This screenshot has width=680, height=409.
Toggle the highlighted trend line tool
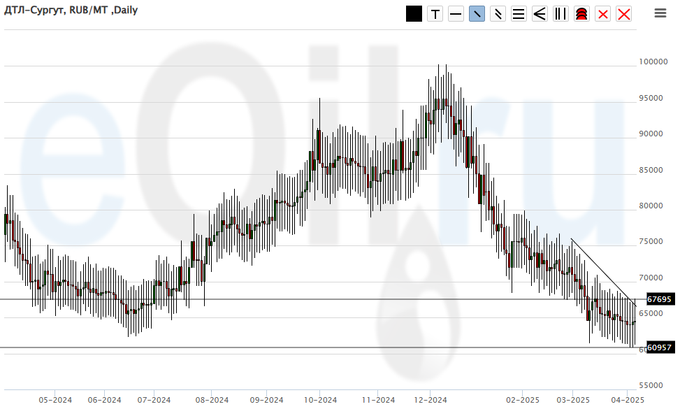477,13
